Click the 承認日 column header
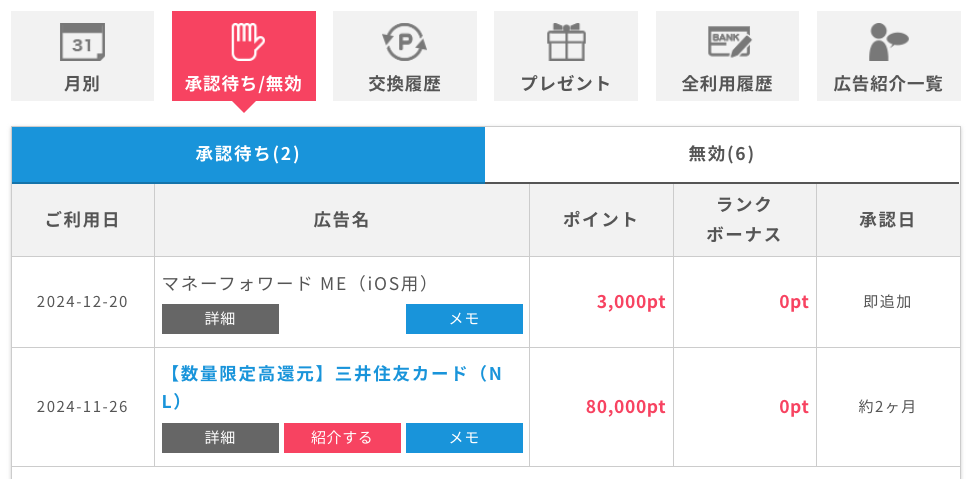Image resolution: width=971 pixels, height=479 pixels. tap(887, 220)
